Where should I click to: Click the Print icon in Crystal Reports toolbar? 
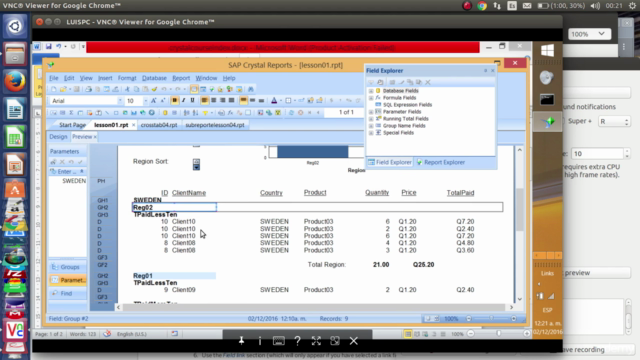(89, 89)
